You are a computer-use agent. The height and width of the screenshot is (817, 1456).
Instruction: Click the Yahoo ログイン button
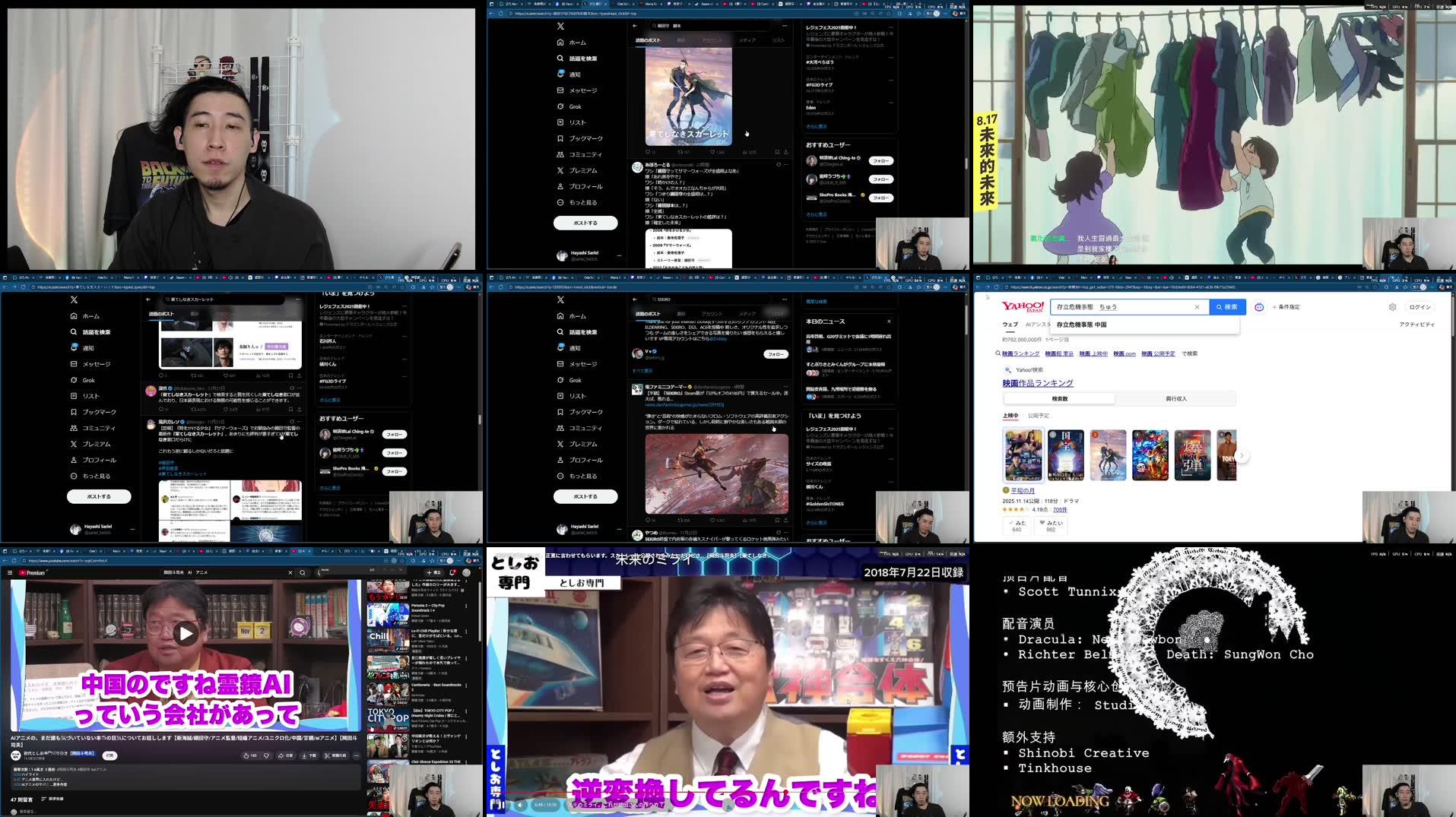pos(1420,307)
